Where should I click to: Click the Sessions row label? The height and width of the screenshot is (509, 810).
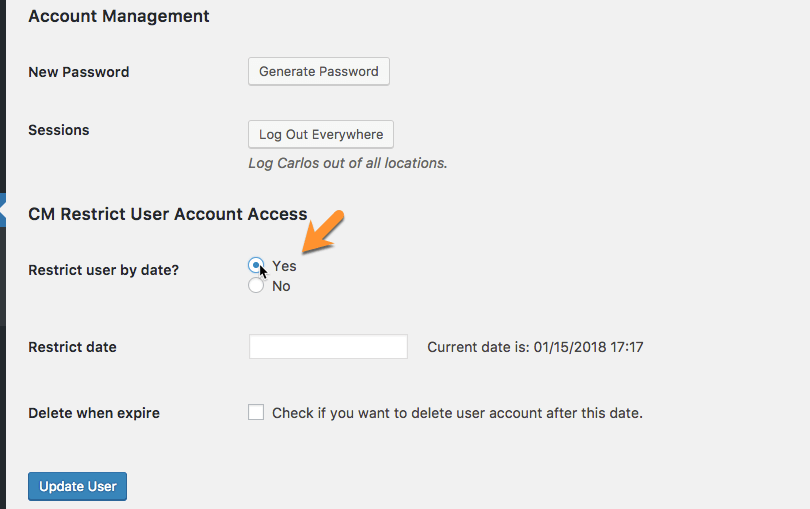(58, 130)
